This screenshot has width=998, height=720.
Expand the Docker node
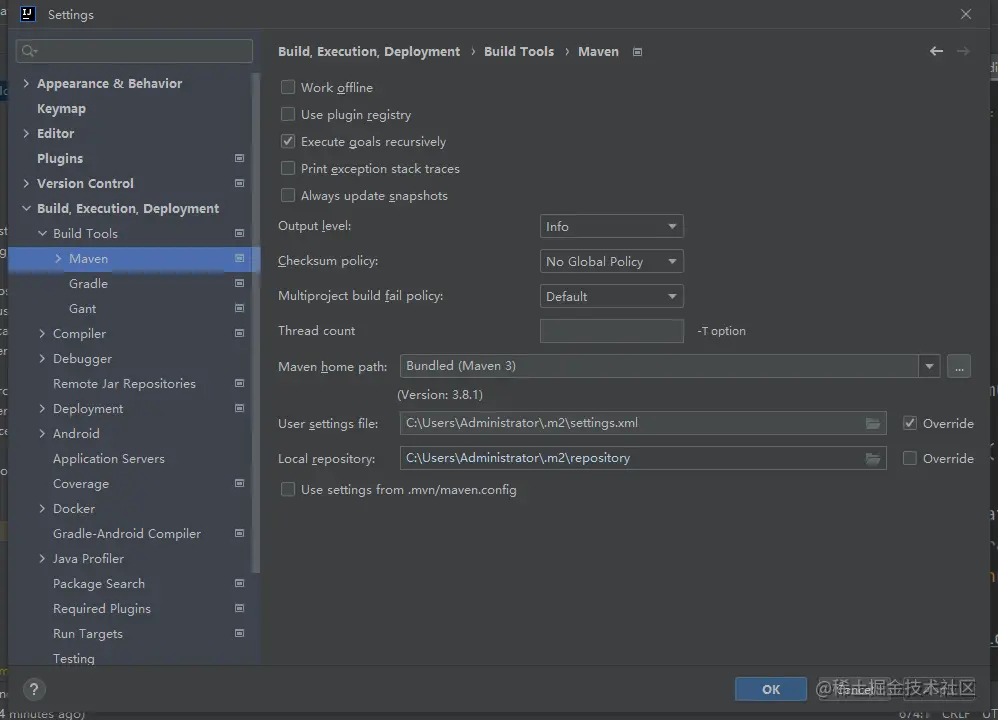[x=42, y=508]
